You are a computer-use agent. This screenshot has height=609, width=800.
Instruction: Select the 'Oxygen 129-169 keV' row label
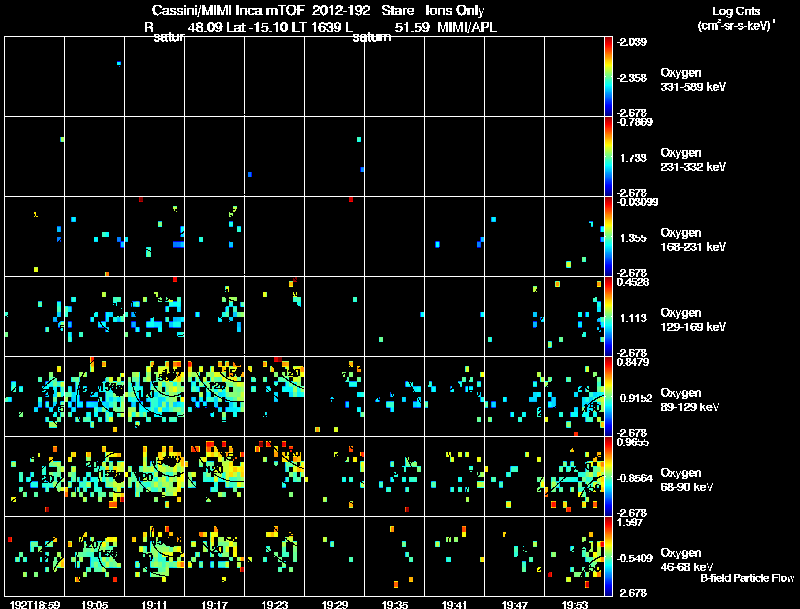pyautogui.click(x=693, y=320)
